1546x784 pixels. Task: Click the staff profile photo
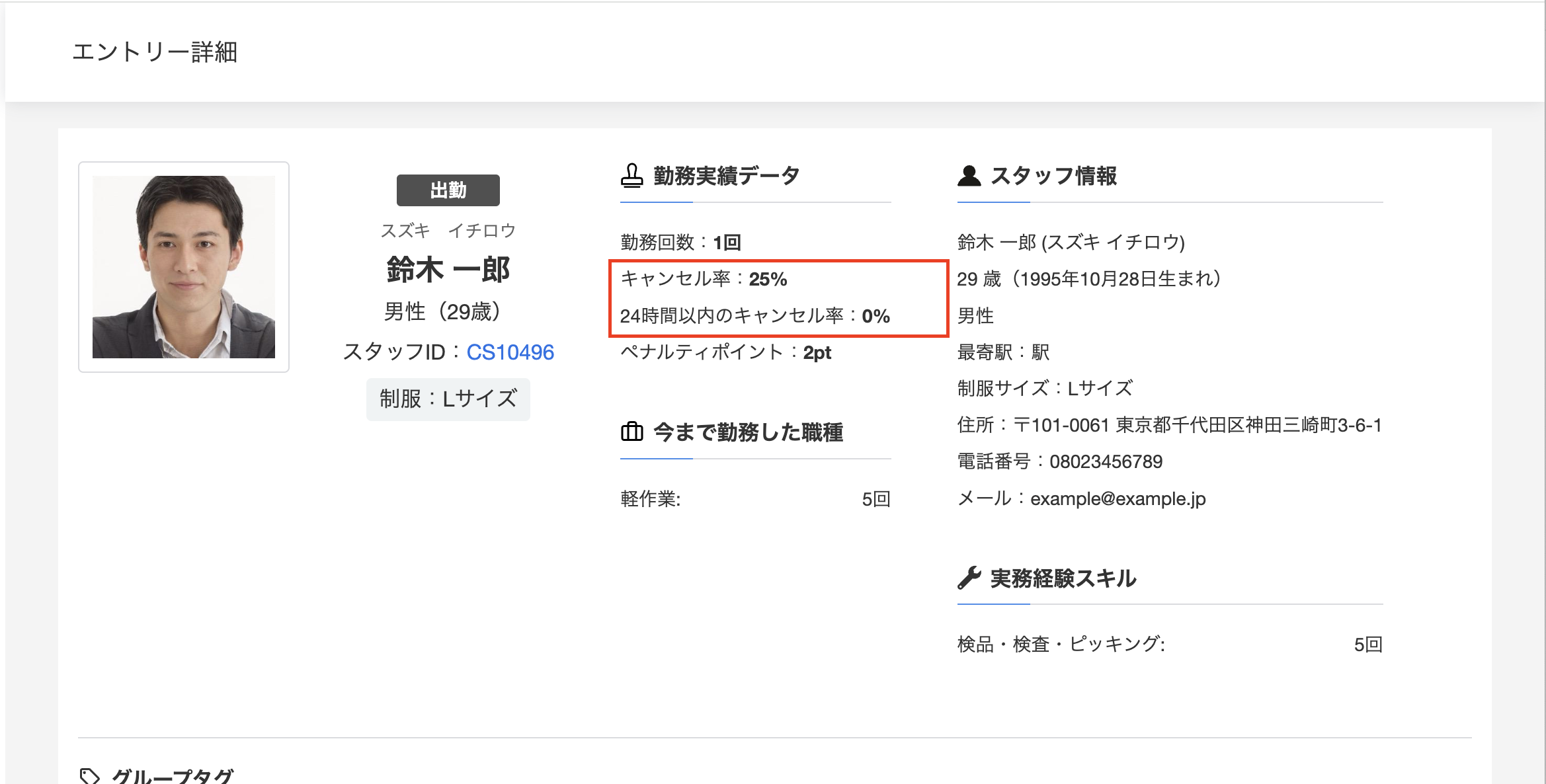coord(184,267)
